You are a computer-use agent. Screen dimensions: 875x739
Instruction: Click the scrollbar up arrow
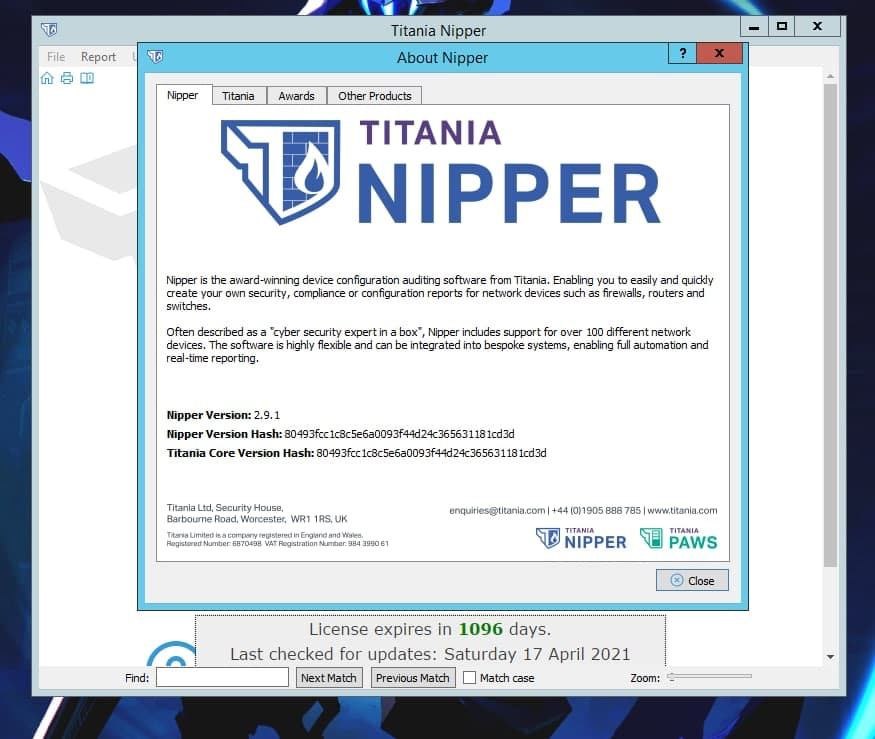(x=830, y=76)
